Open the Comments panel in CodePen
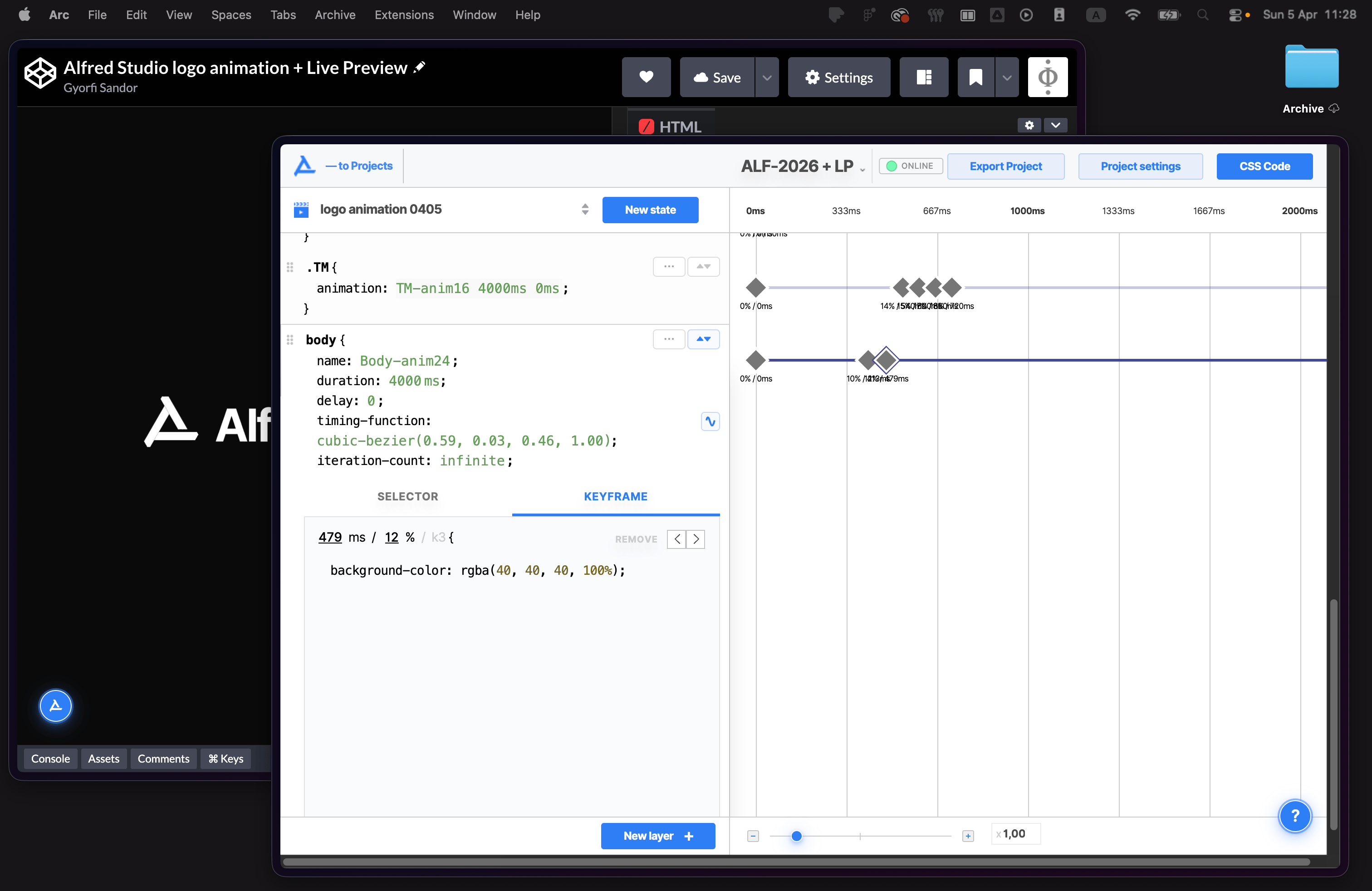The height and width of the screenshot is (891, 1372). 163,759
